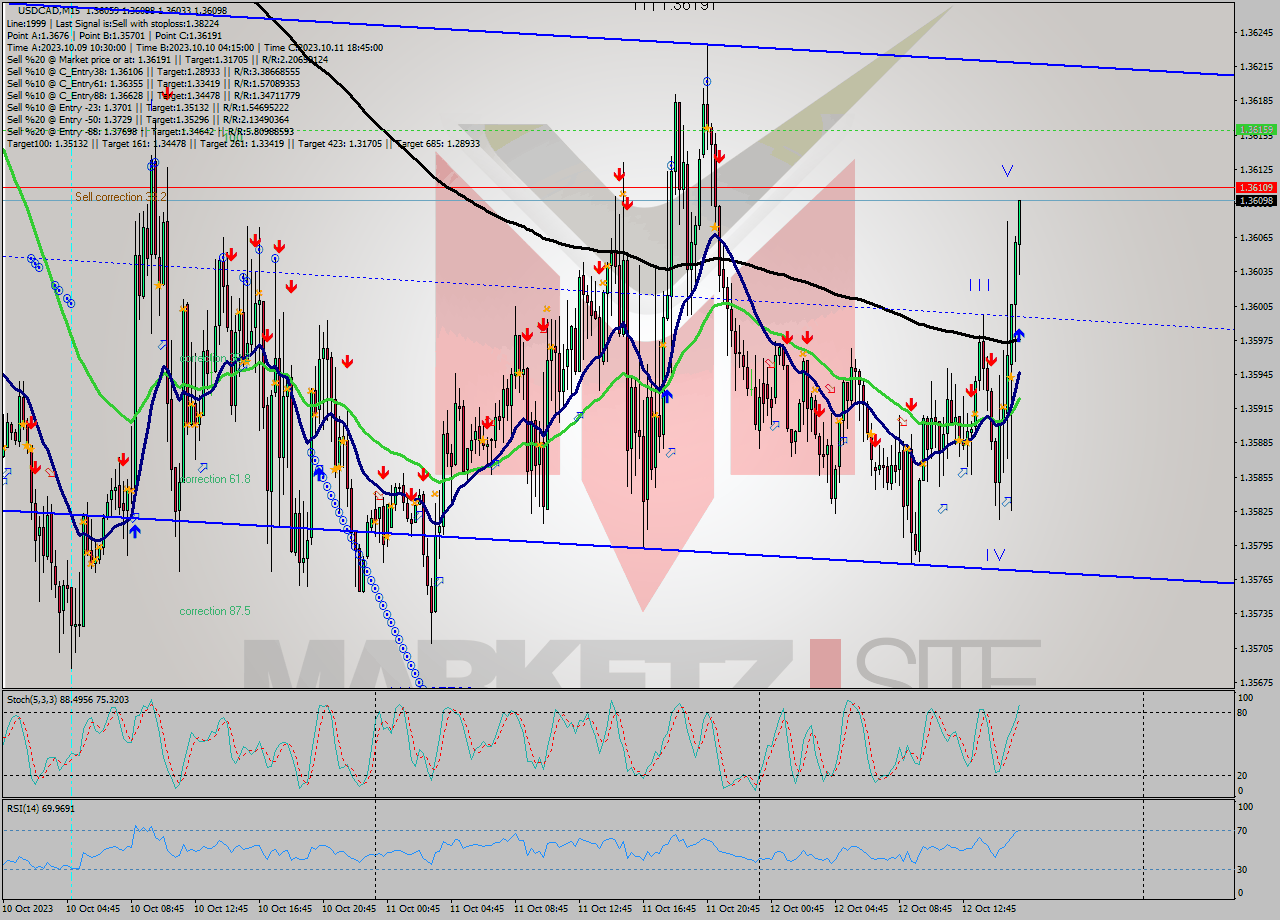The width and height of the screenshot is (1280, 920).
Task: Click the red sell arrow above the latest candle spike
Action: click(x=992, y=359)
